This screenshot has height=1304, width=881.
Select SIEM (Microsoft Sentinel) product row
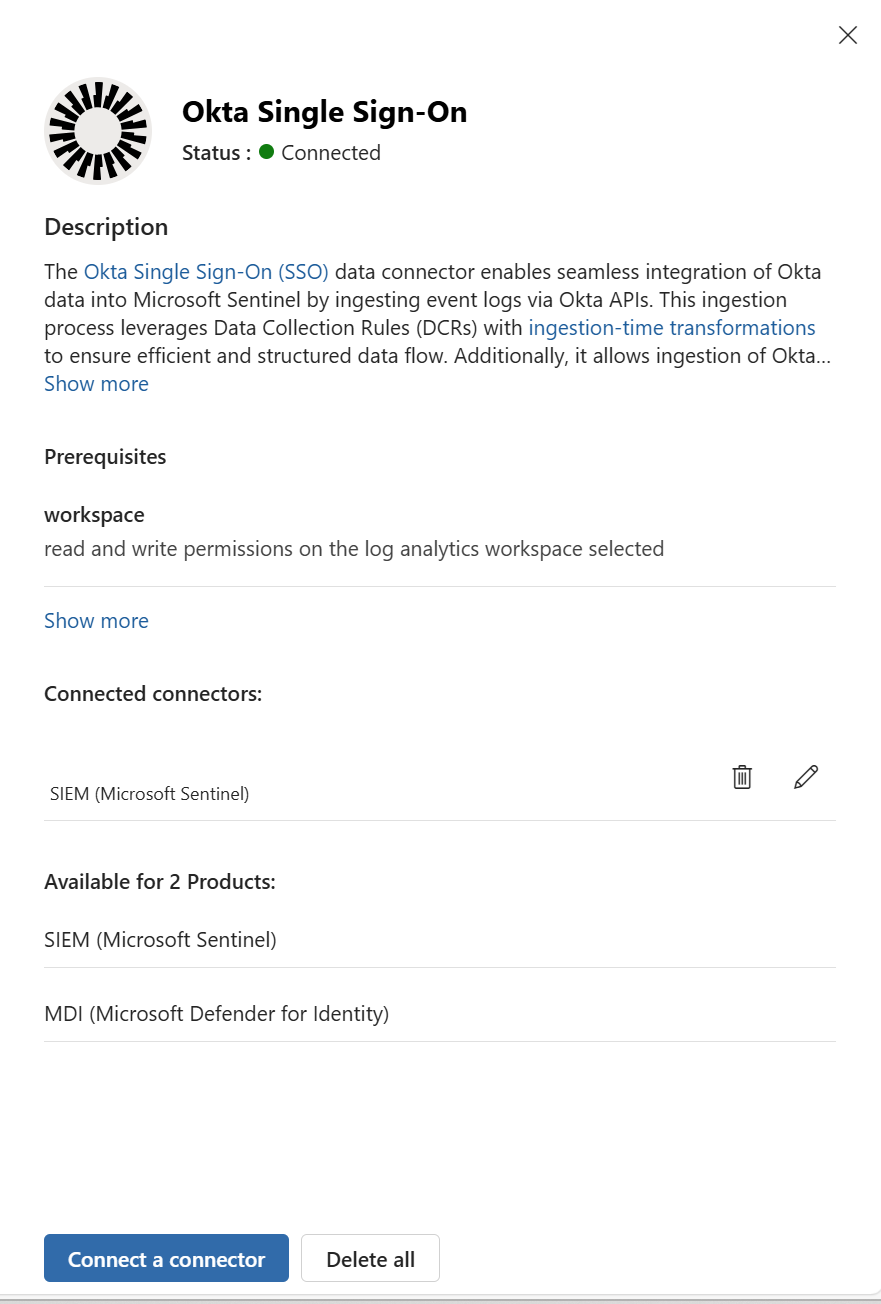pyautogui.click(x=160, y=939)
